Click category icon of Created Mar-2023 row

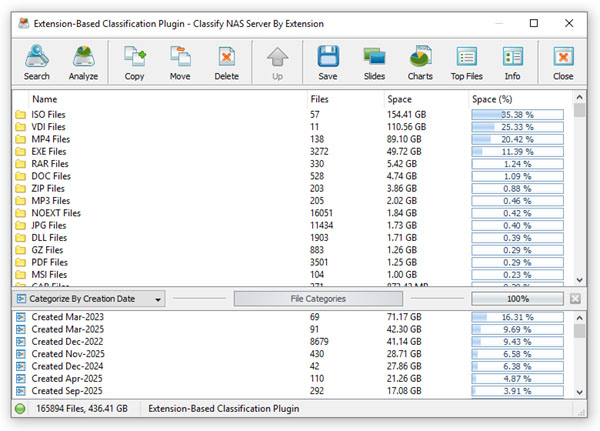pyautogui.click(x=21, y=317)
